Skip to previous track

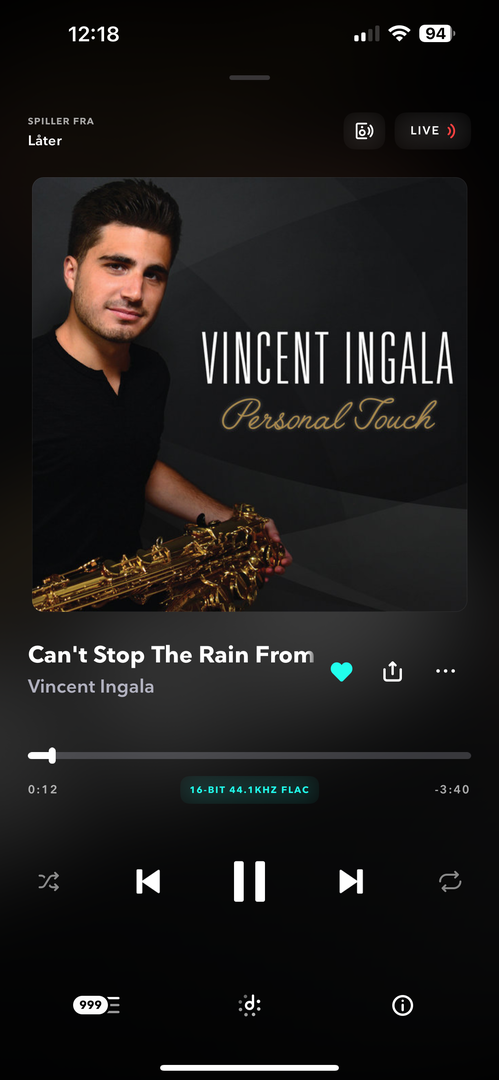pos(148,882)
